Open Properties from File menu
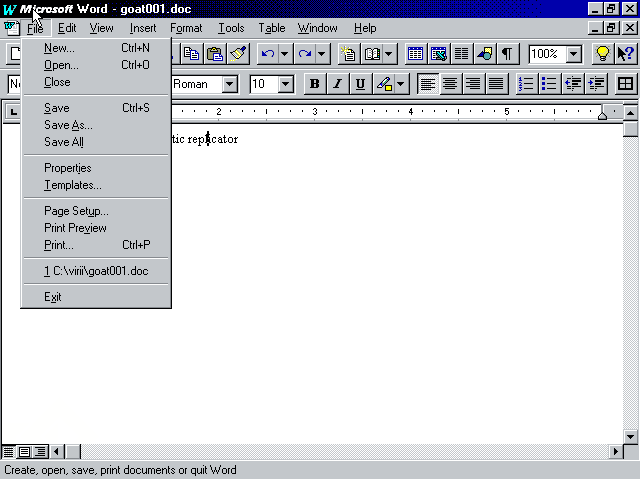This screenshot has height=480, width=640. tap(96, 168)
